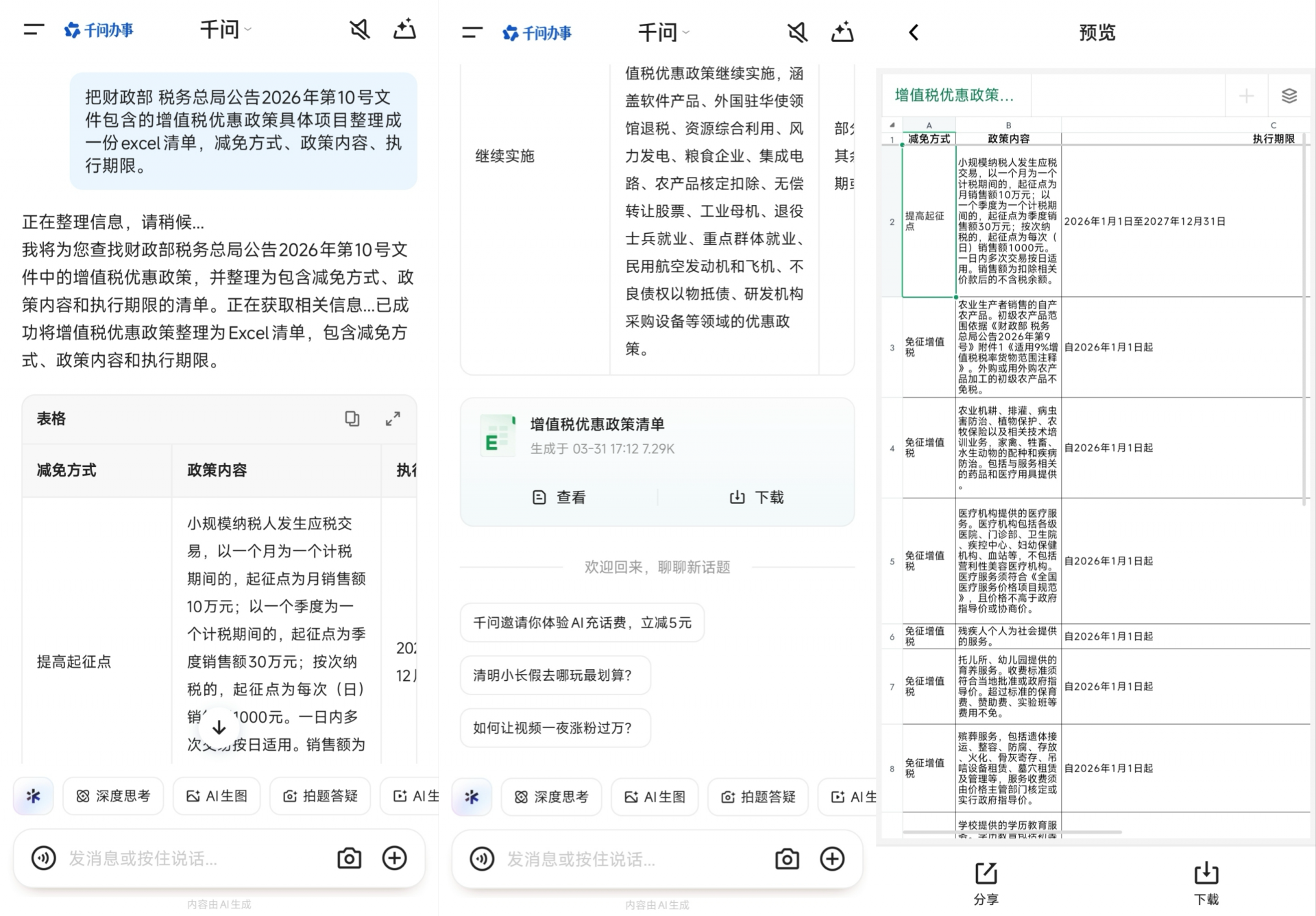Tap the share/export icon in the top bar
The image size is (1316, 916).
[x=404, y=29]
